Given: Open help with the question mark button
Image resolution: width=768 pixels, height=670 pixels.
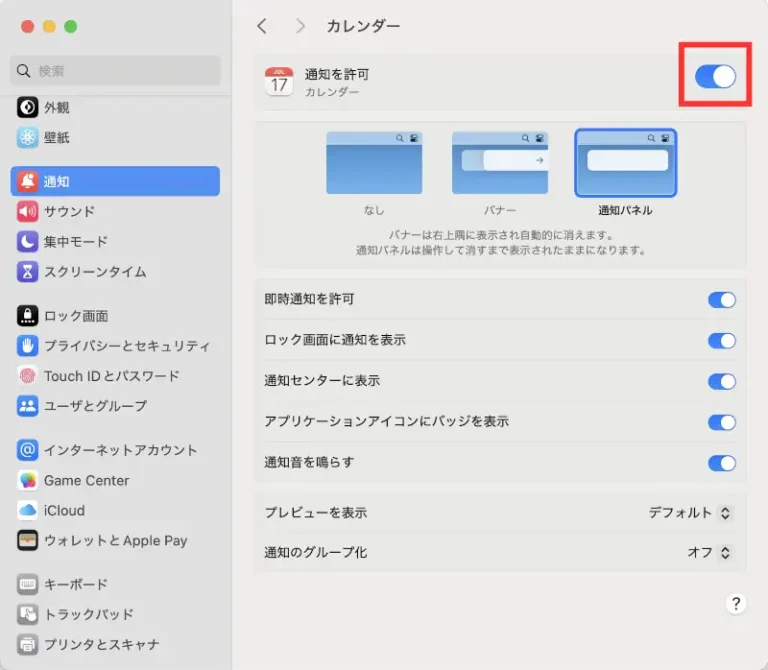Looking at the screenshot, I should pyautogui.click(x=736, y=603).
